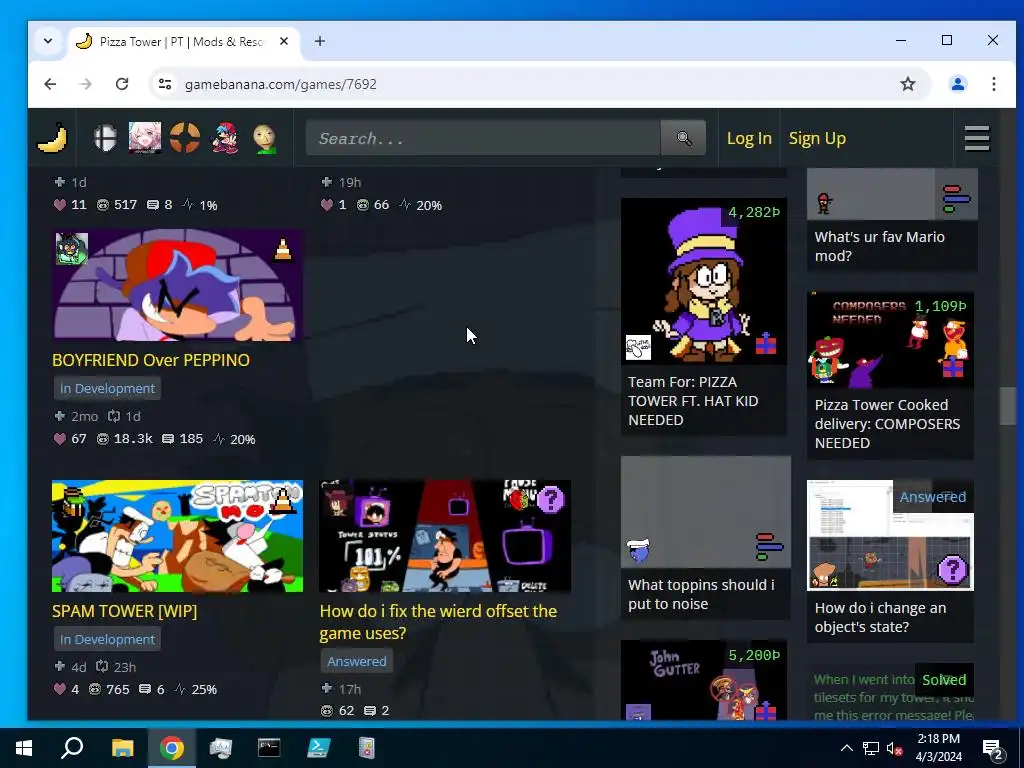The width and height of the screenshot is (1024, 768).
Task: Open the Super Smash Bros game icon
Action: 106,138
